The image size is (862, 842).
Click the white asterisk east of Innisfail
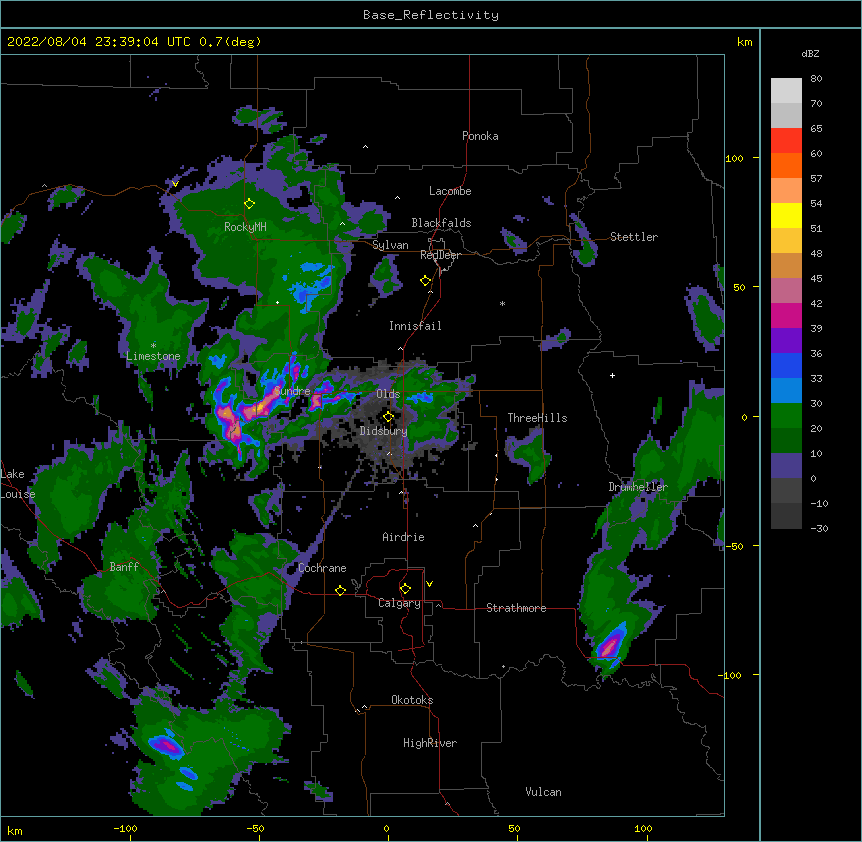pos(502,303)
